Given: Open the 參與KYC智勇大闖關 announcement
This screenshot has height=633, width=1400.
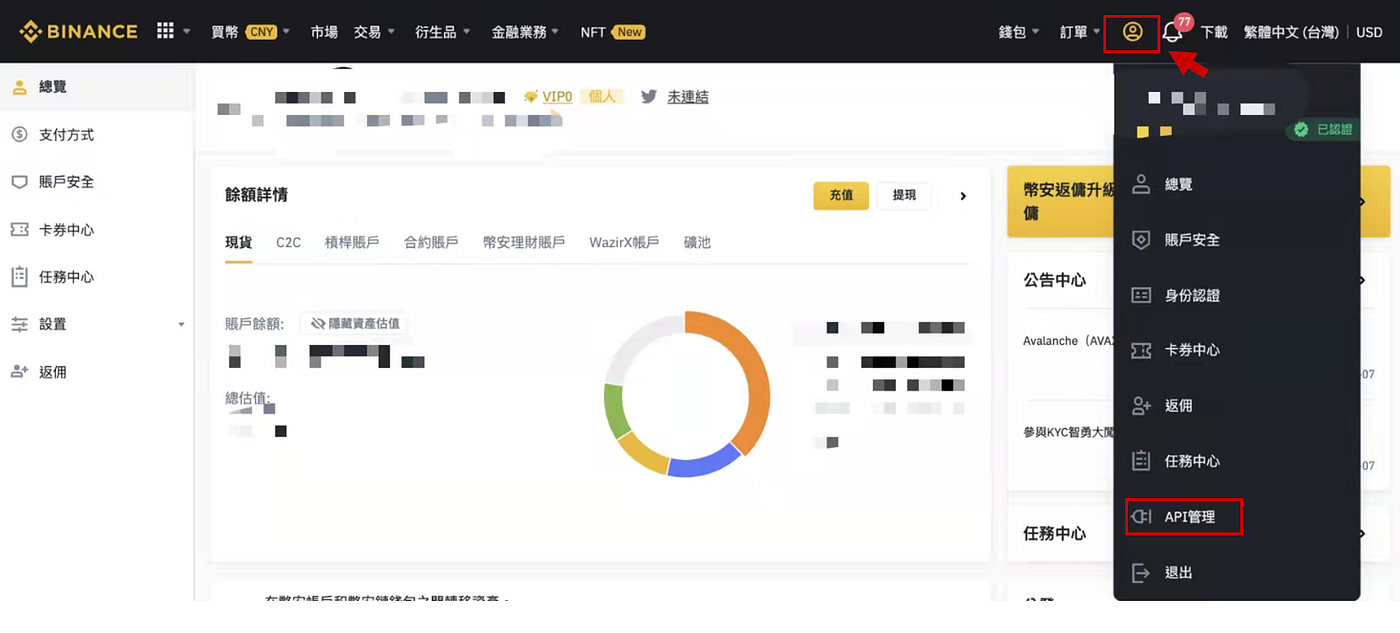Looking at the screenshot, I should tap(1068, 432).
